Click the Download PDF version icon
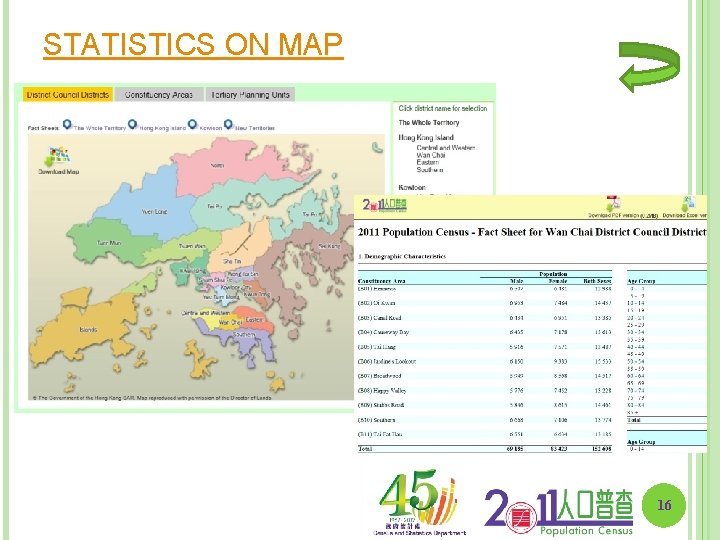720x540 pixels. coord(613,204)
